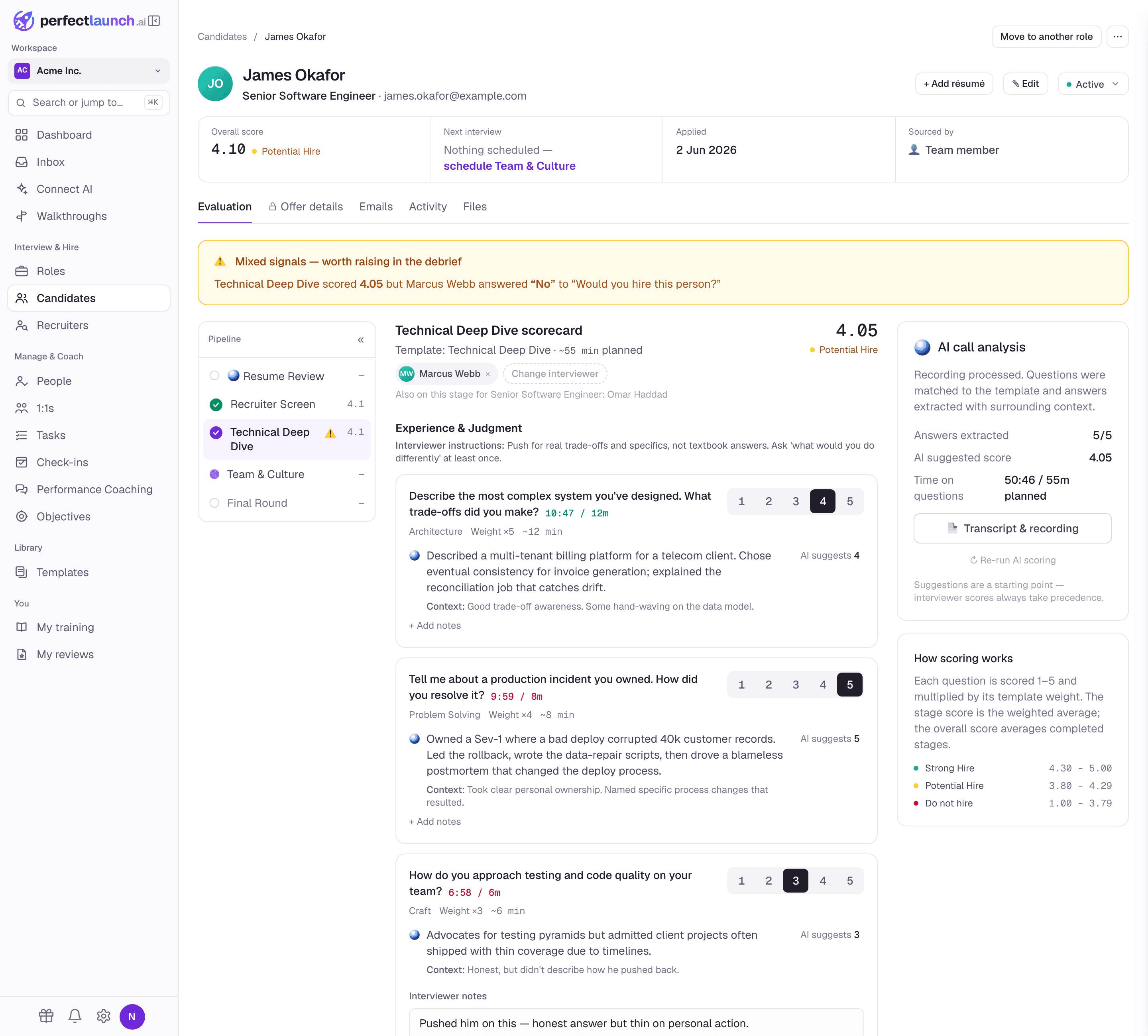Click Change interviewer chip
1148x1036 pixels.
coord(554,375)
